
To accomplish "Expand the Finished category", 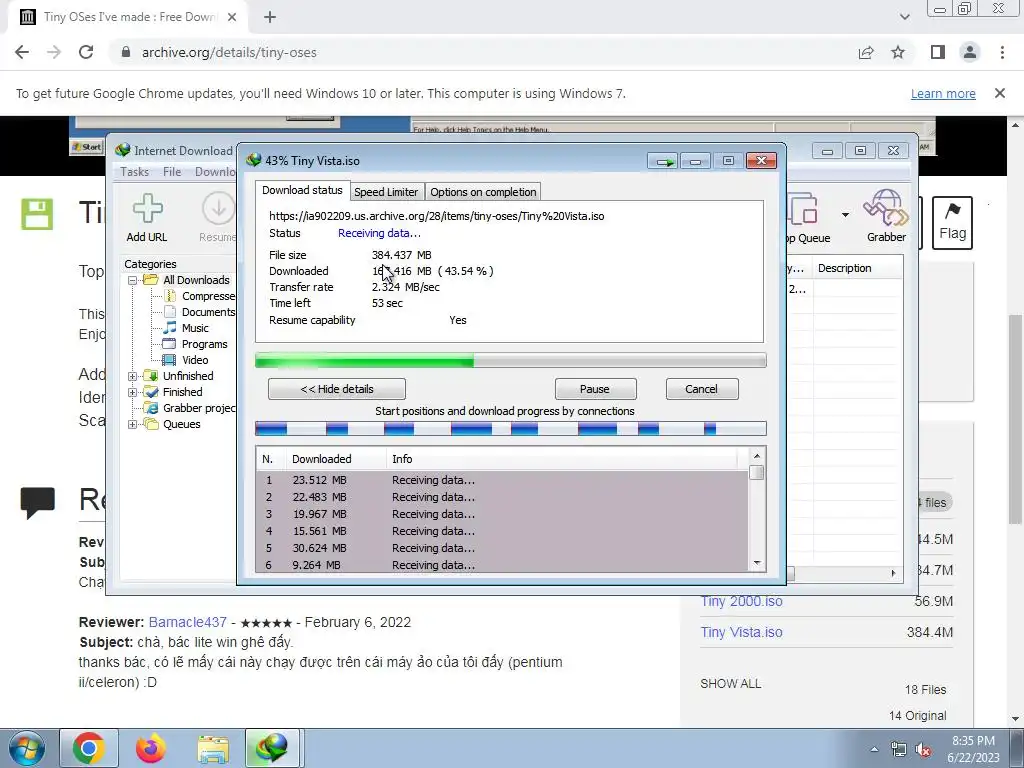I will [133, 392].
